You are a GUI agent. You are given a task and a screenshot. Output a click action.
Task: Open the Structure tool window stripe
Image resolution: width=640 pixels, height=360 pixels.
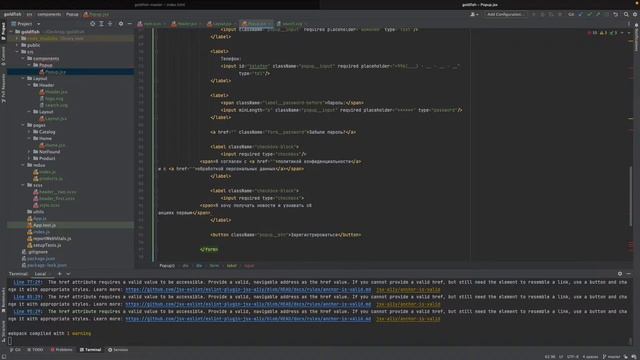(3, 331)
